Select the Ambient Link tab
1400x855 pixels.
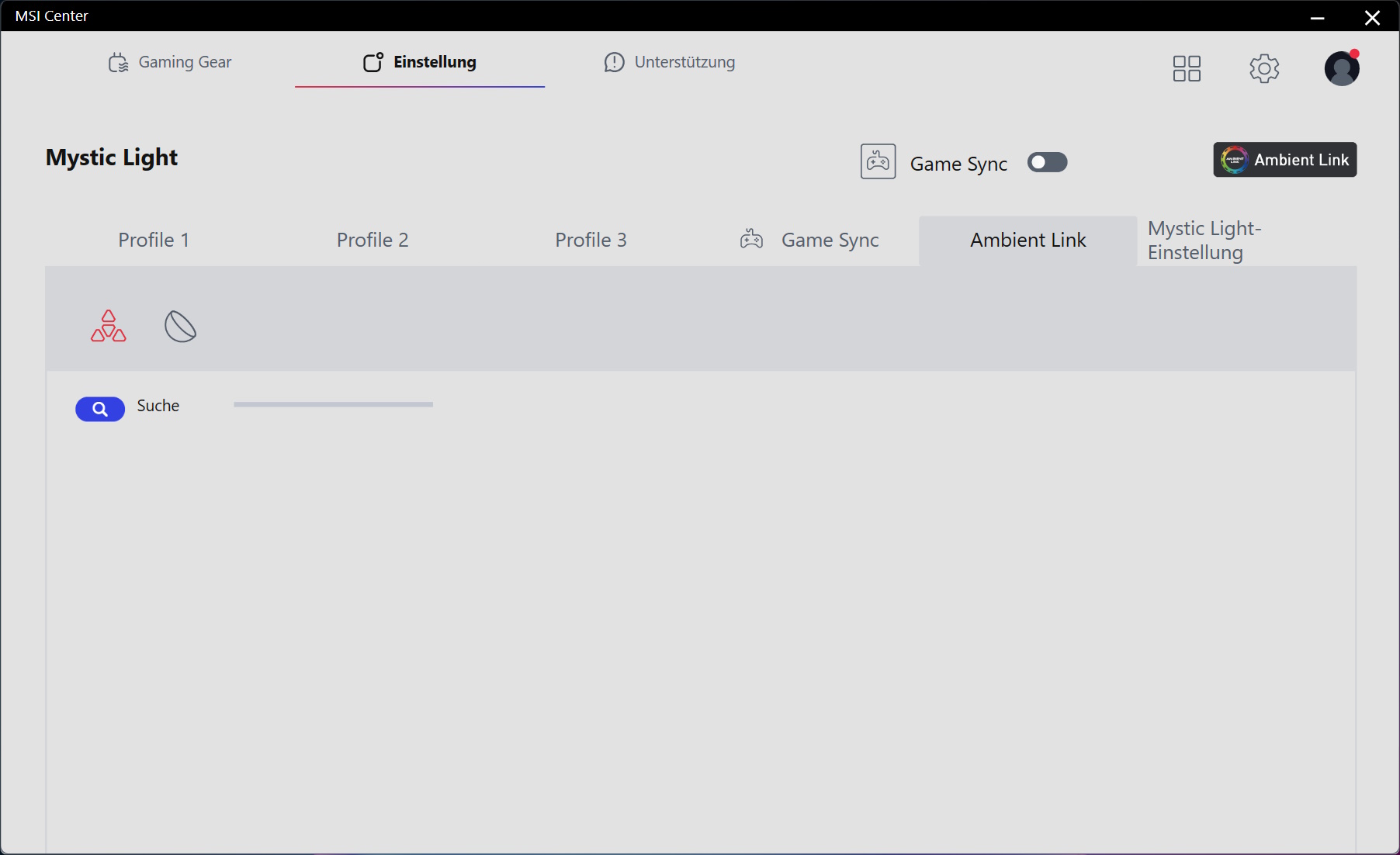pyautogui.click(x=1027, y=241)
